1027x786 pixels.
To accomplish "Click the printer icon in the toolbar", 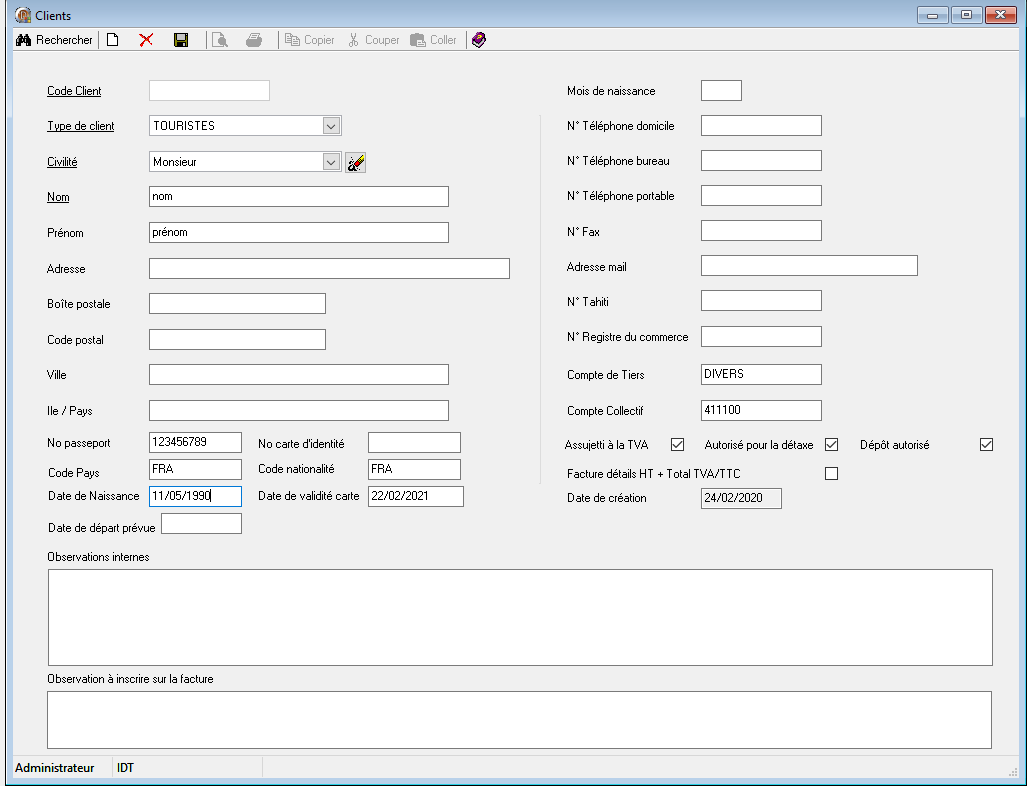I will pyautogui.click(x=254, y=40).
